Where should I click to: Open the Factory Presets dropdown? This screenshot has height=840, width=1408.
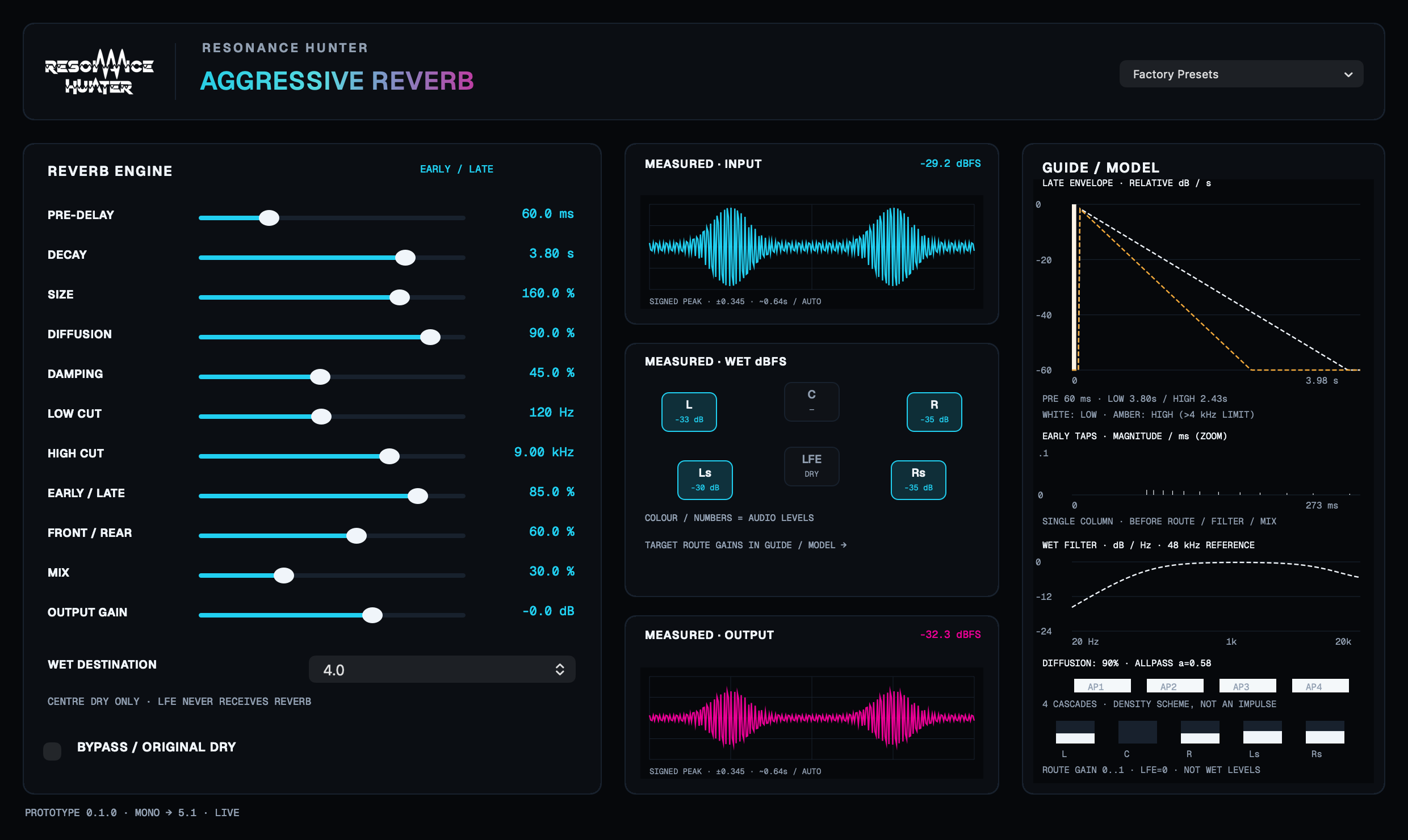click(1241, 74)
